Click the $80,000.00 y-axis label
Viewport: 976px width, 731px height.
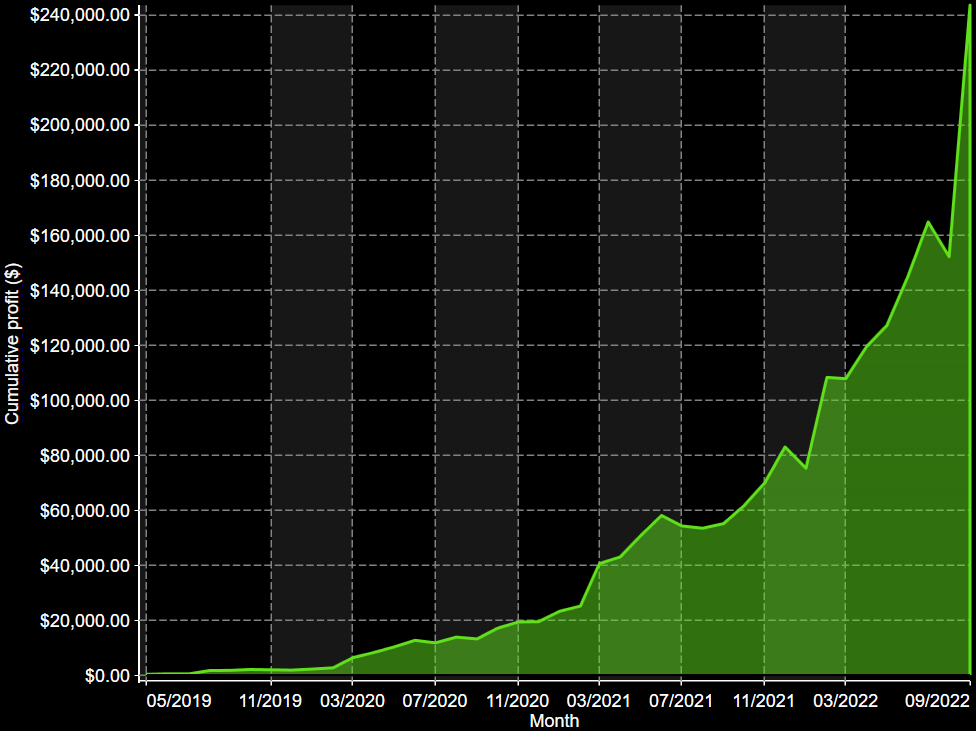pyautogui.click(x=85, y=456)
